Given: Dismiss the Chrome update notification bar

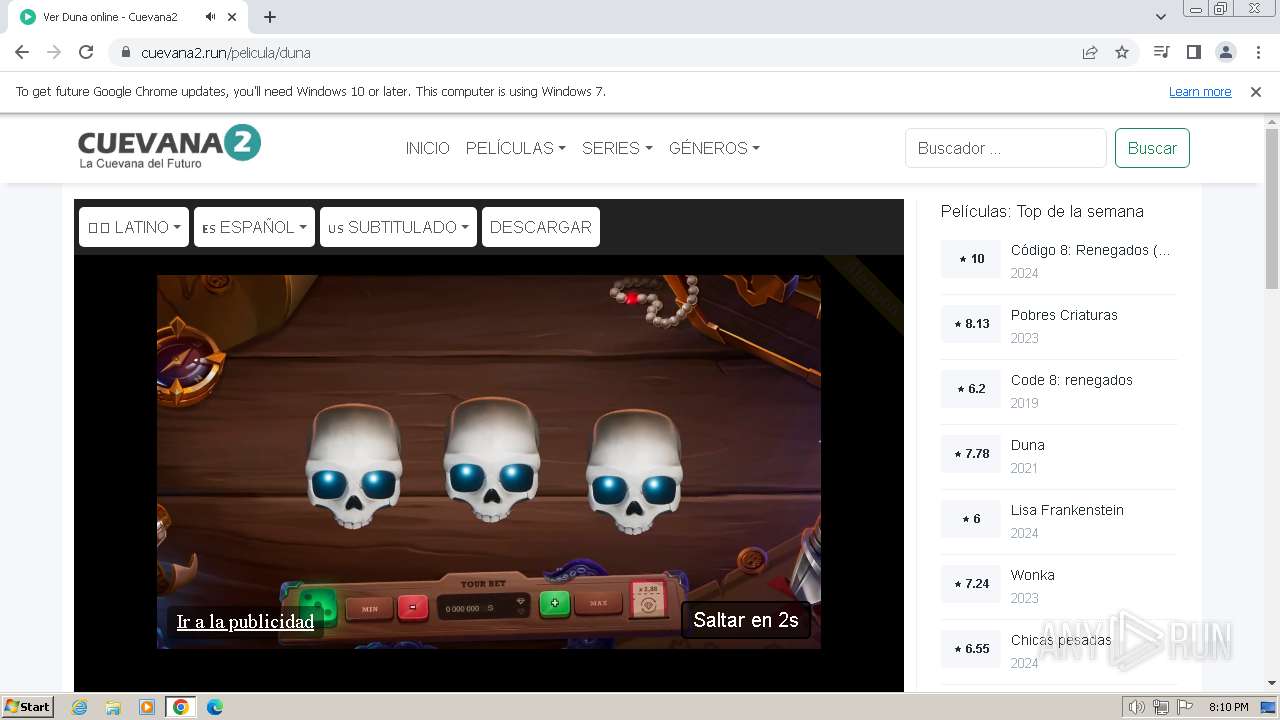Looking at the screenshot, I should click(1256, 91).
